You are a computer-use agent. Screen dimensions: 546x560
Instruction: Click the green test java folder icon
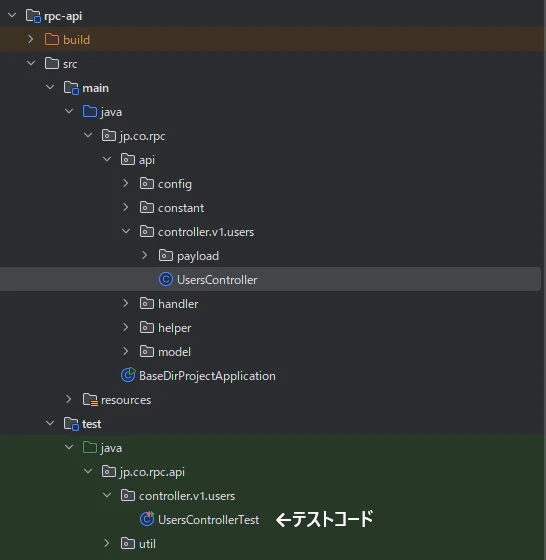[90, 448]
